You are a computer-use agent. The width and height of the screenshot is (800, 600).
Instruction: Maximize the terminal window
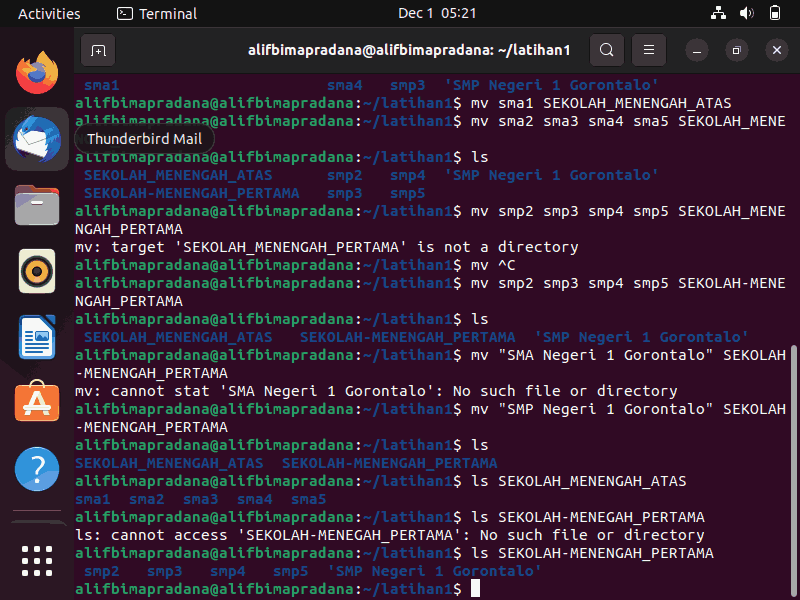(x=737, y=51)
